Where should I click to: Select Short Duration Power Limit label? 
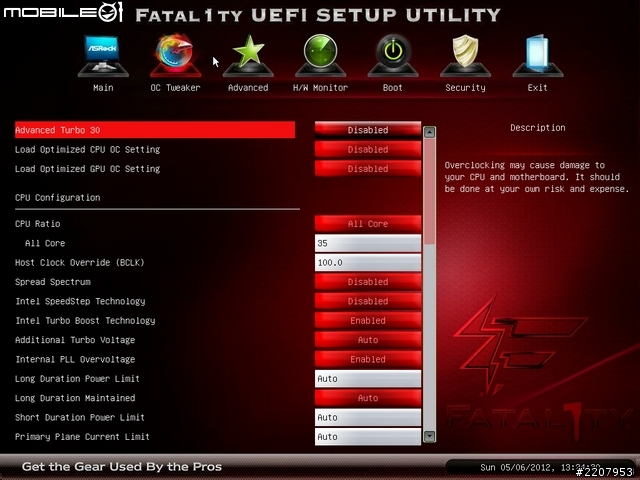(x=80, y=418)
